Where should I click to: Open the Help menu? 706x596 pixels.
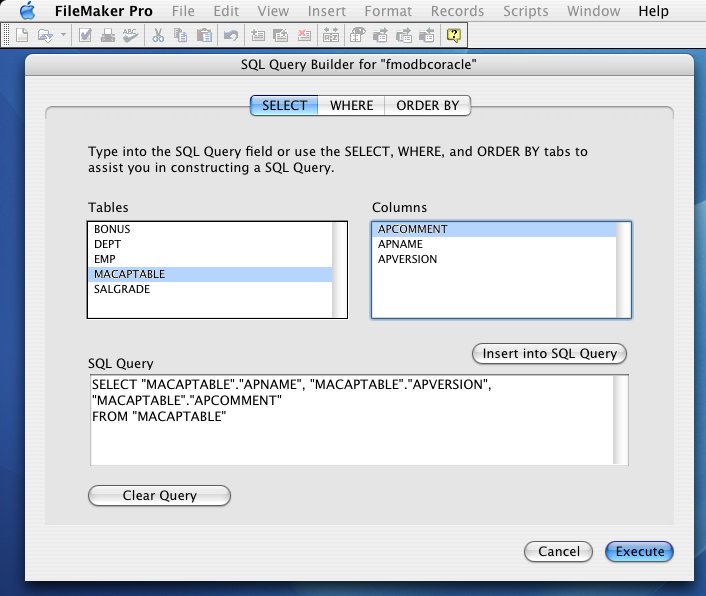point(653,11)
